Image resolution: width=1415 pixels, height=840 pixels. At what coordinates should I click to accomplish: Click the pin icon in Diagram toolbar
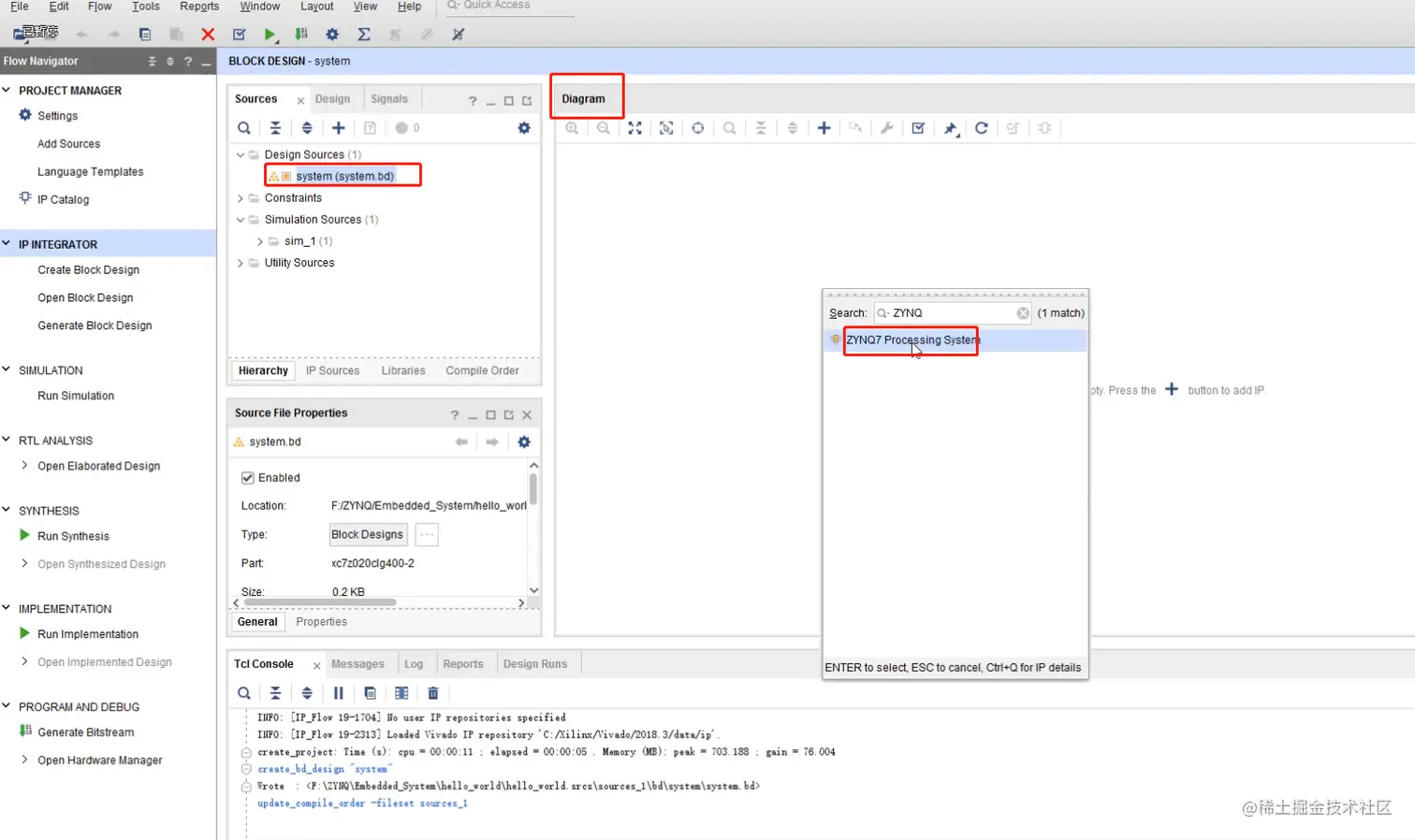[950, 128]
